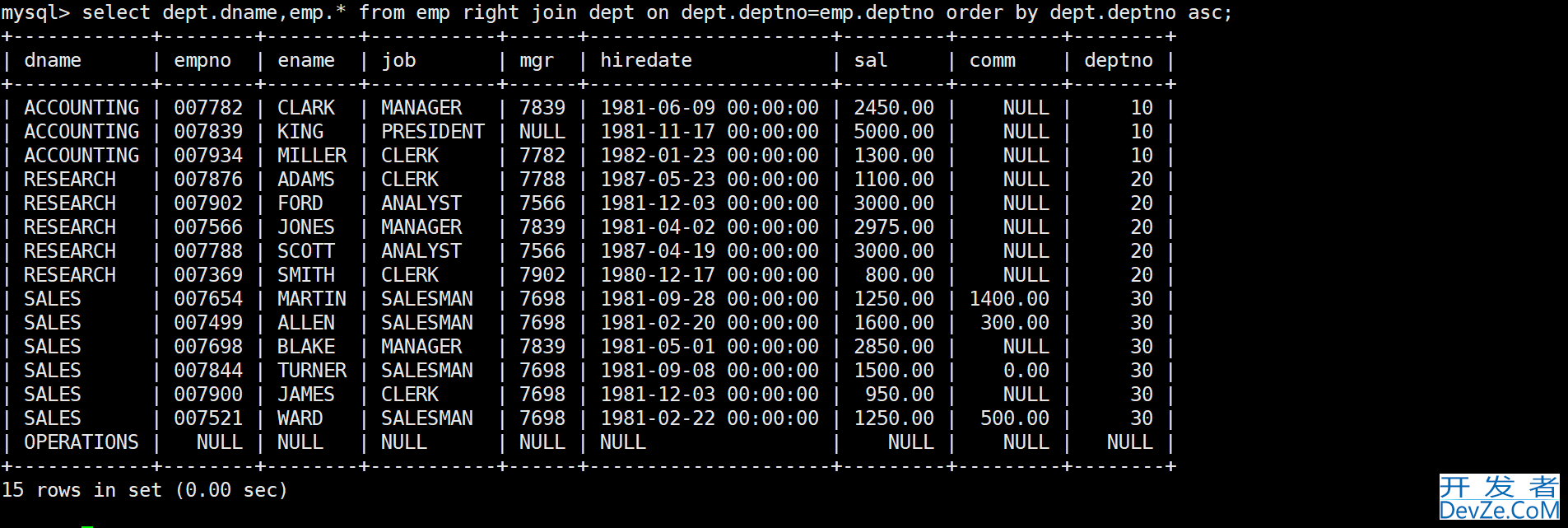Click the OPERATIONS department name
This screenshot has height=528, width=1568.
(x=81, y=442)
